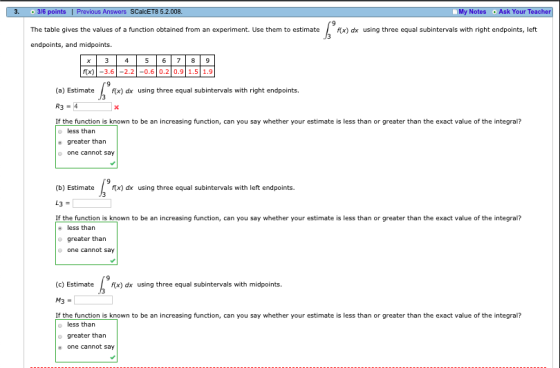Select 'one cannot say' for part (b)
Screen dimensions: 560x368
click(60, 250)
